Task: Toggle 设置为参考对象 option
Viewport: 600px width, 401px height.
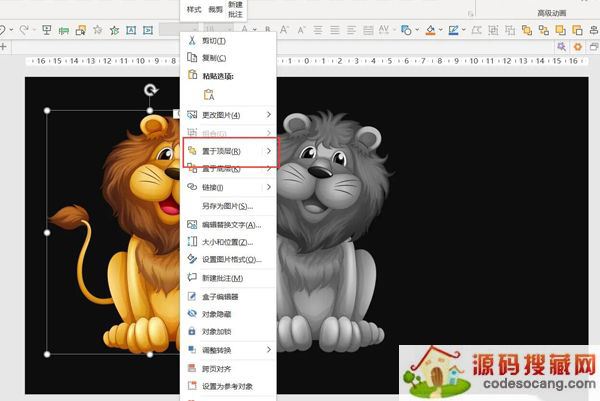Action: point(227,386)
